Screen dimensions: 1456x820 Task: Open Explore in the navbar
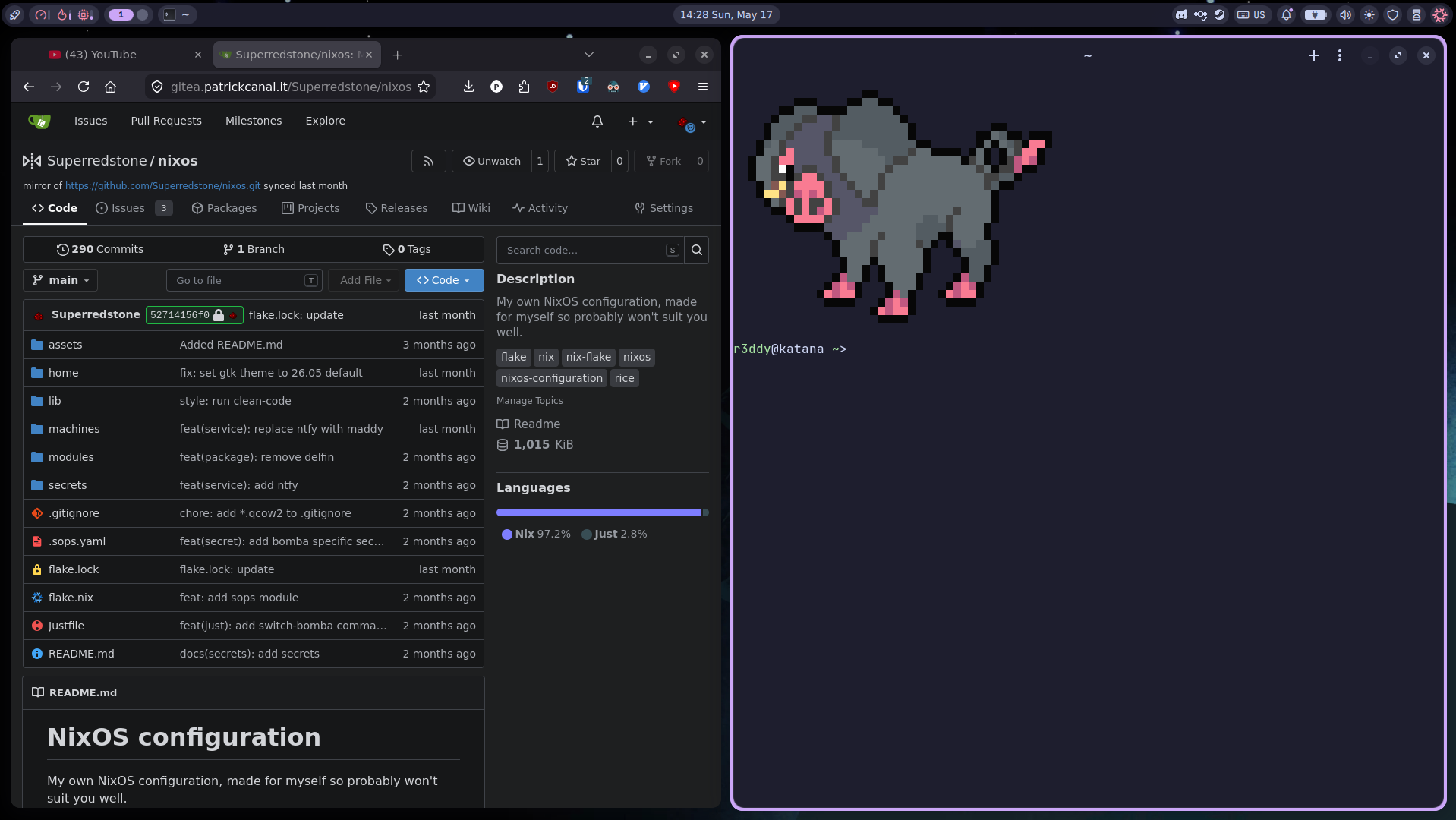(325, 121)
